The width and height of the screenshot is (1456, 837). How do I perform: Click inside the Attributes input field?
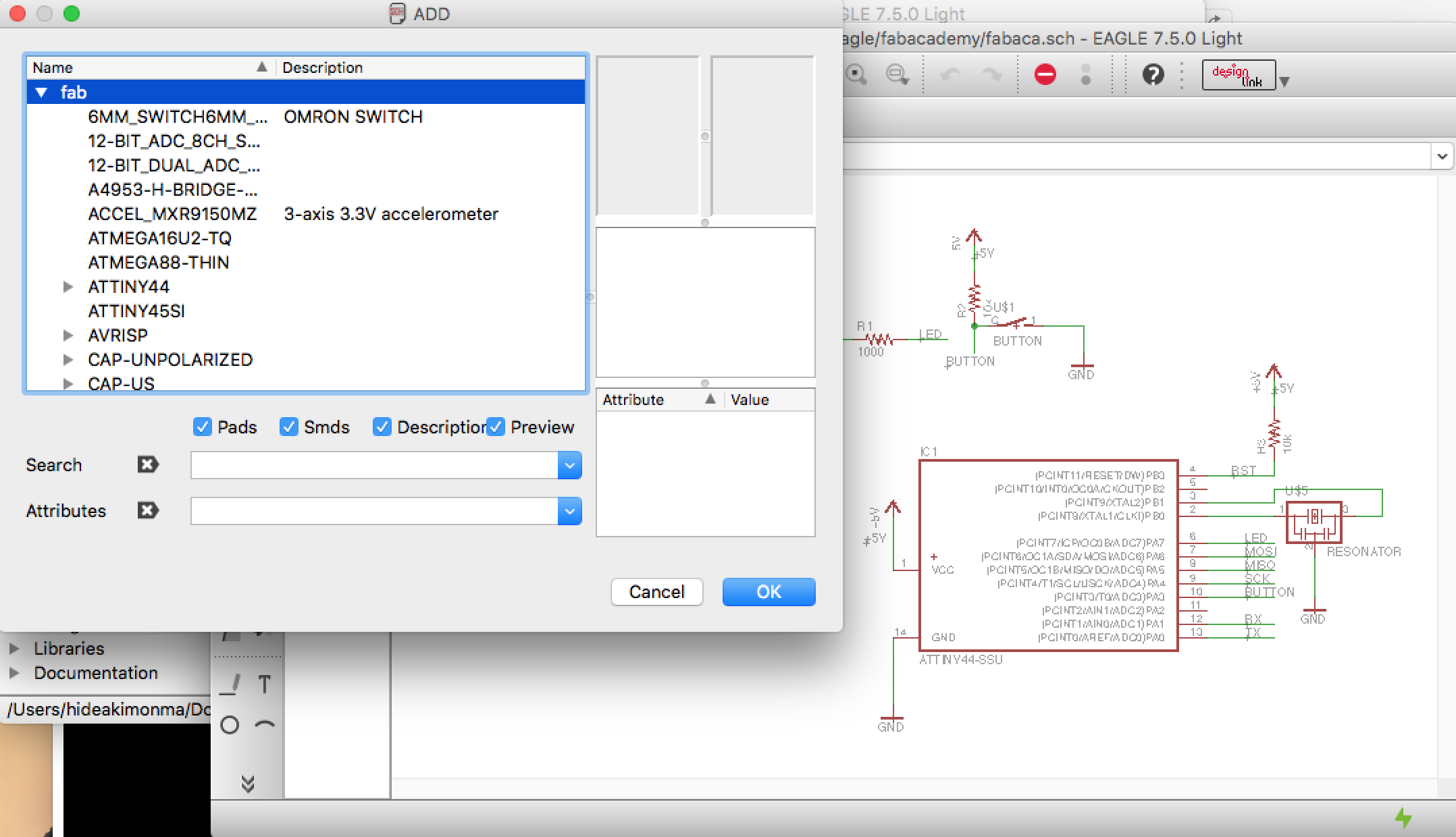click(374, 511)
